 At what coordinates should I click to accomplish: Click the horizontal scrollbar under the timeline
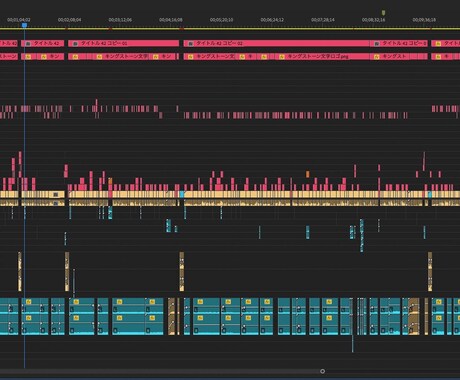click(160, 371)
